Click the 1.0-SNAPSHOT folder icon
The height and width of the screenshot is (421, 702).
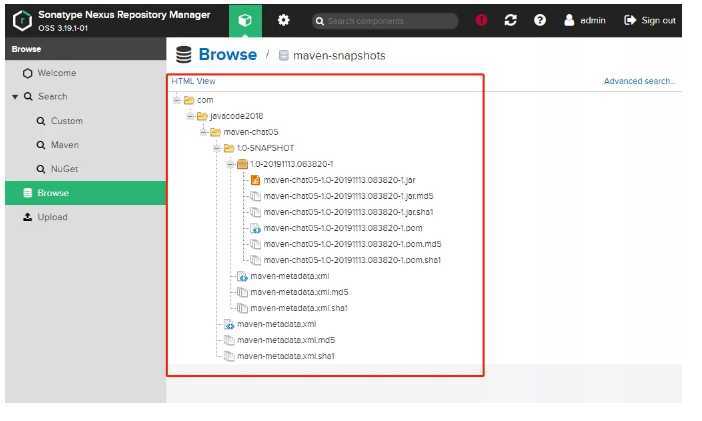pyautogui.click(x=229, y=148)
